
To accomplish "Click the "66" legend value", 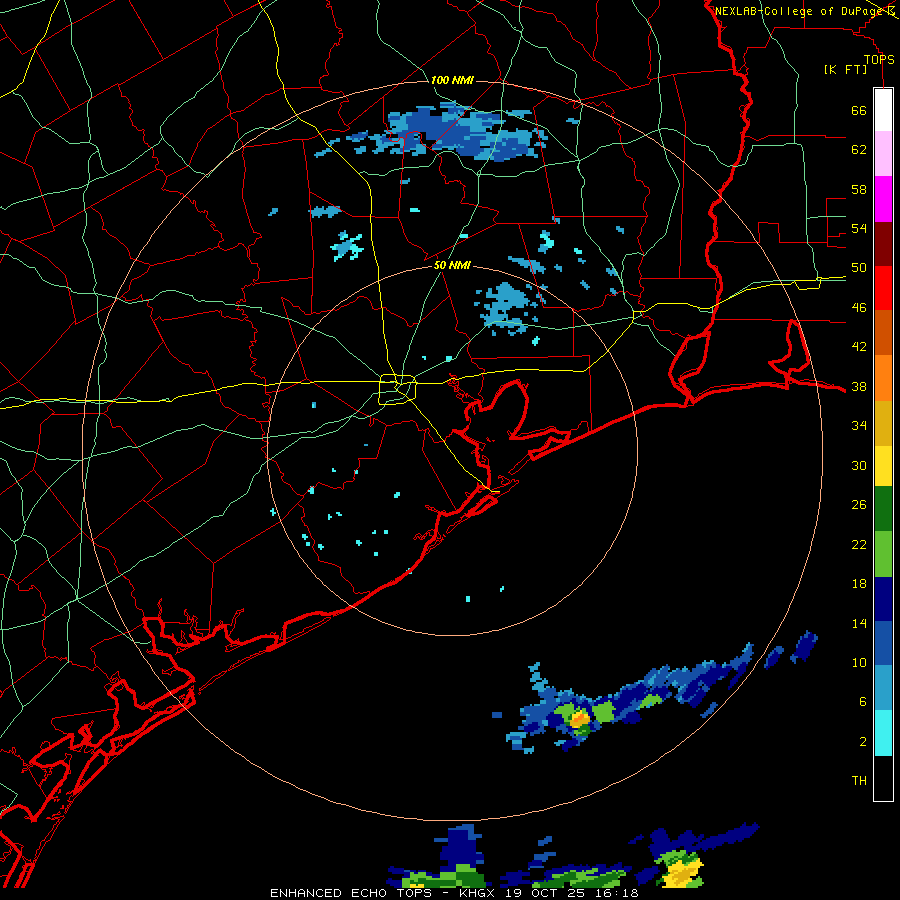I will [859, 111].
